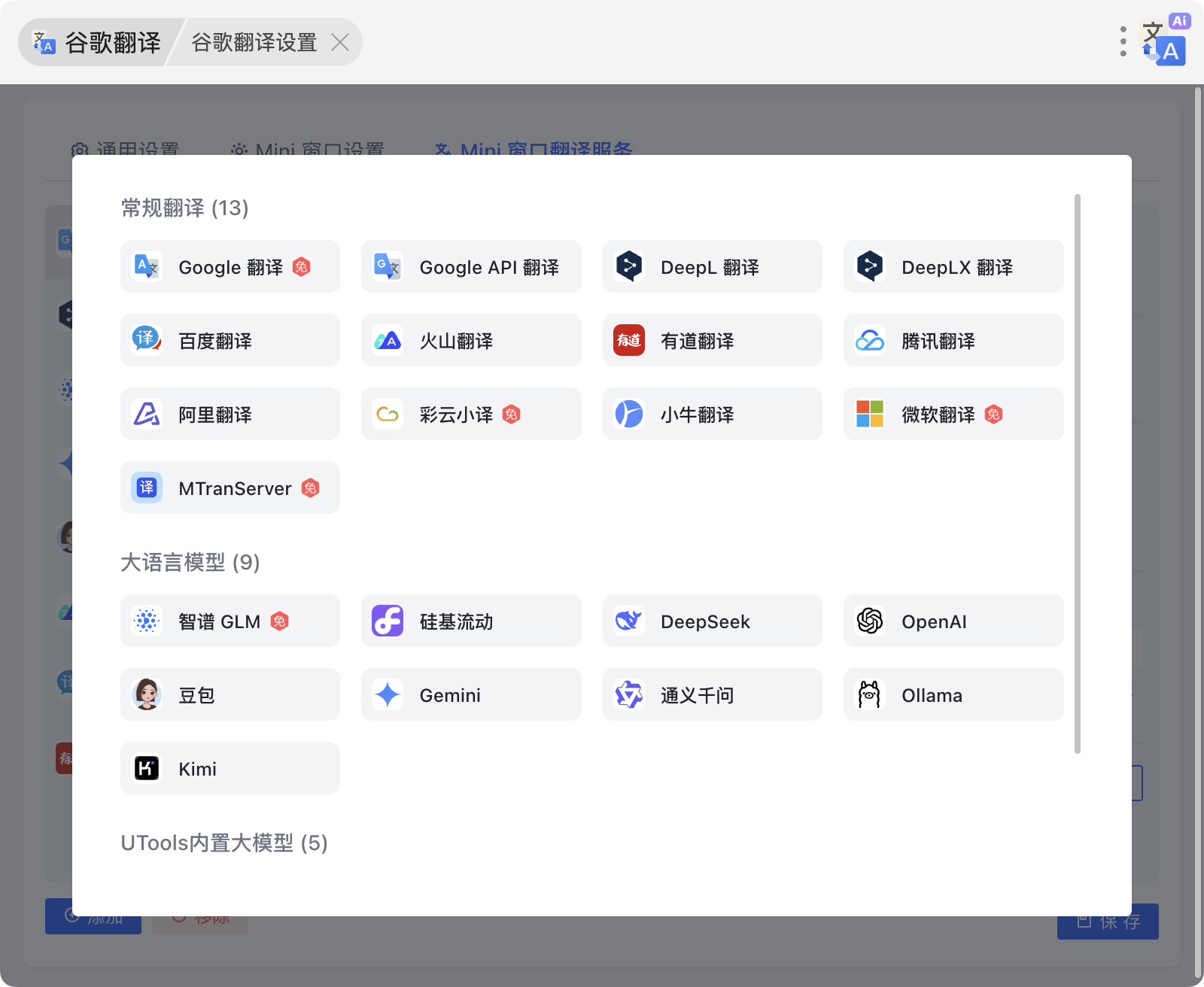Select the 微软翻译 Microsoft logo icon
The image size is (1204, 987).
(870, 414)
